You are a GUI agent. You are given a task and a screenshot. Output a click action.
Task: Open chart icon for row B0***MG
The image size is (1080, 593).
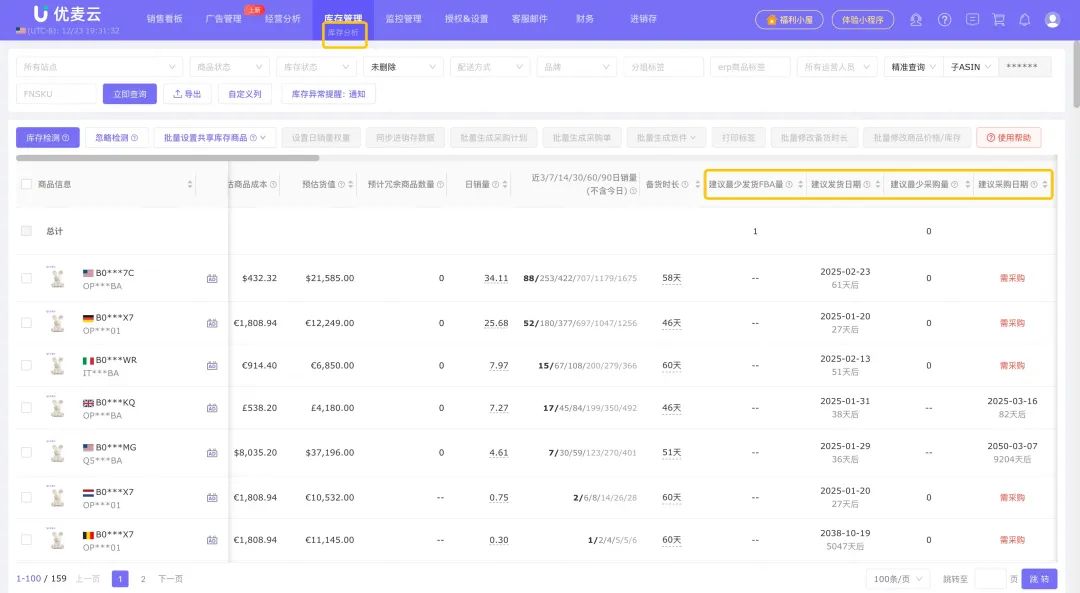pyautogui.click(x=212, y=452)
